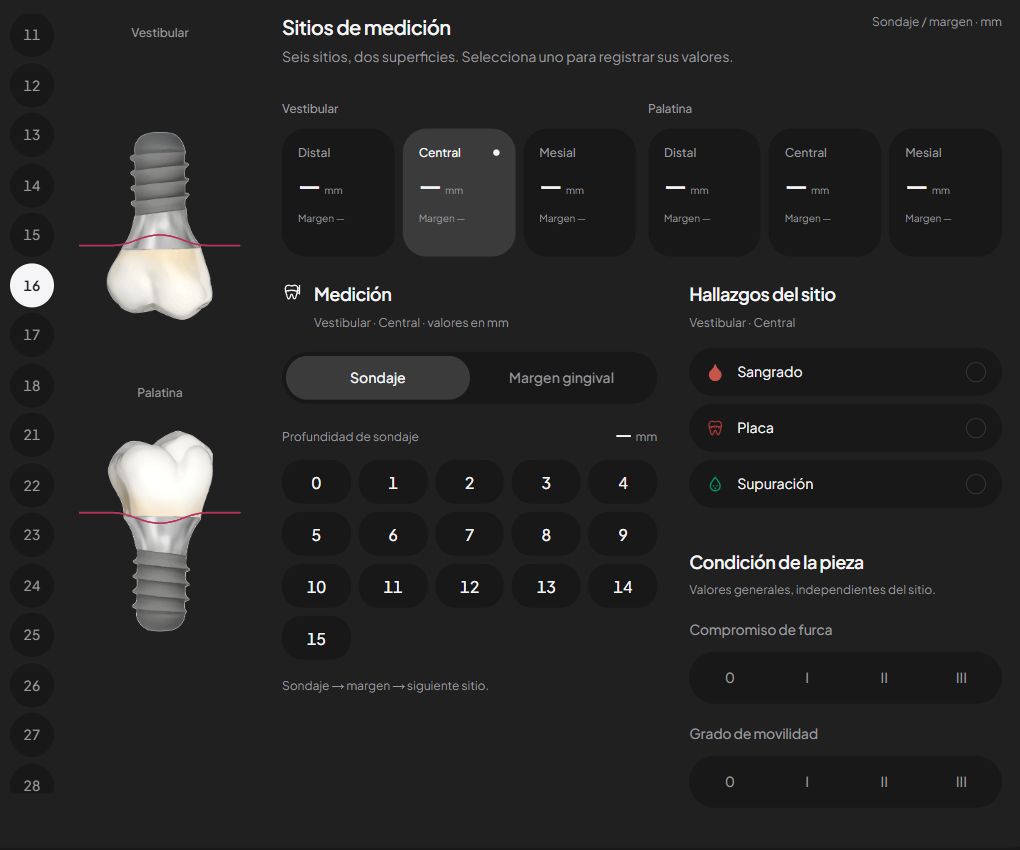This screenshot has height=850, width=1020.
Task: Select tooth 17 in the sidebar
Action: [x=32, y=335]
